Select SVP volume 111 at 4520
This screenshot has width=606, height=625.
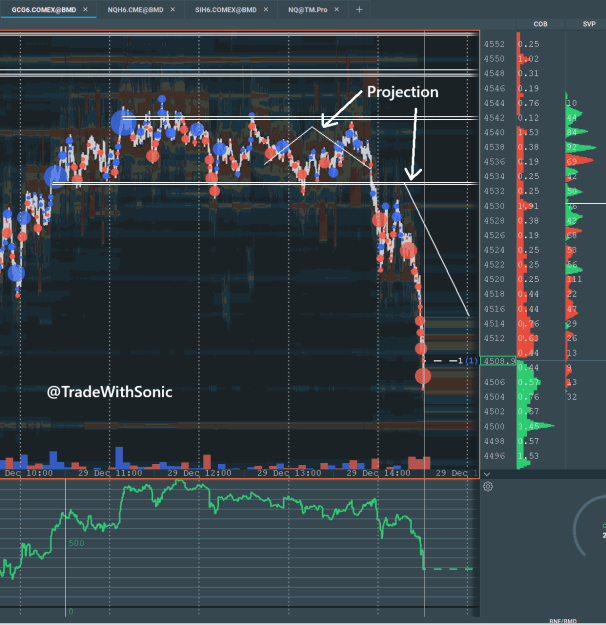[575, 279]
